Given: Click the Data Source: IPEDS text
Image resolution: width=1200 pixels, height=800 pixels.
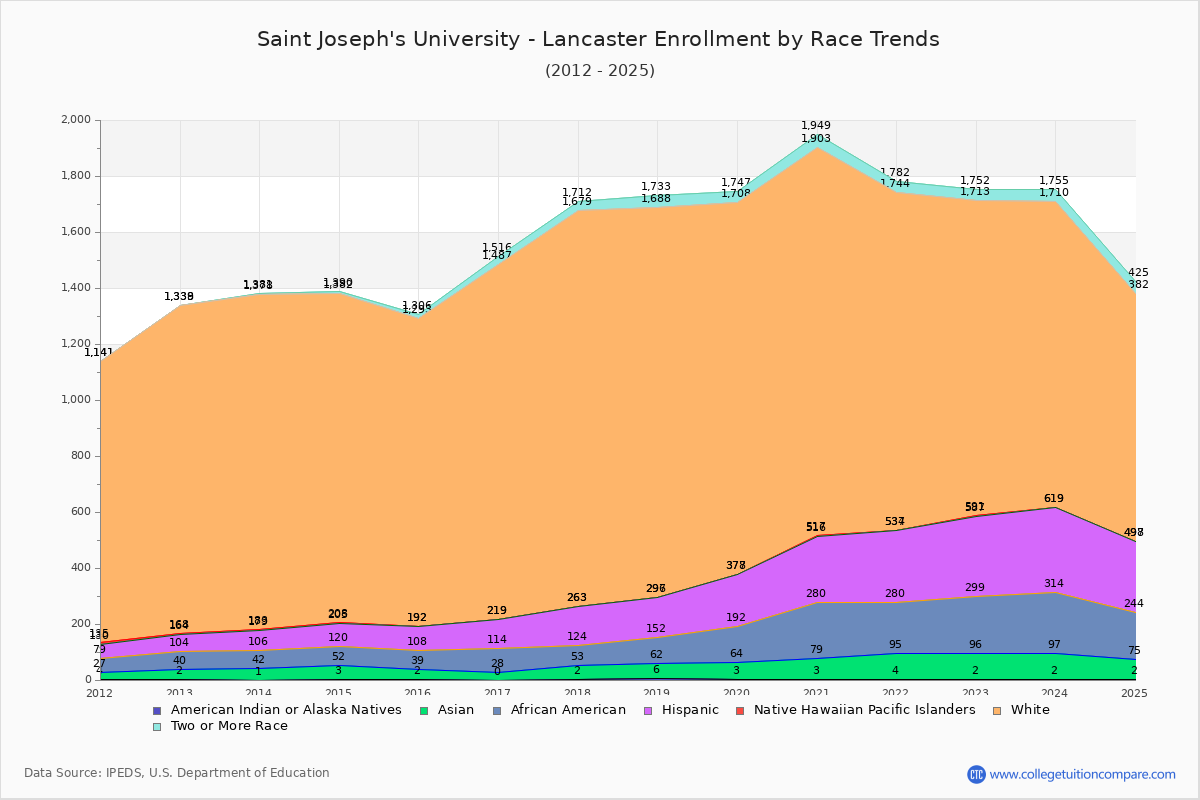Looking at the screenshot, I should pyautogui.click(x=177, y=773).
